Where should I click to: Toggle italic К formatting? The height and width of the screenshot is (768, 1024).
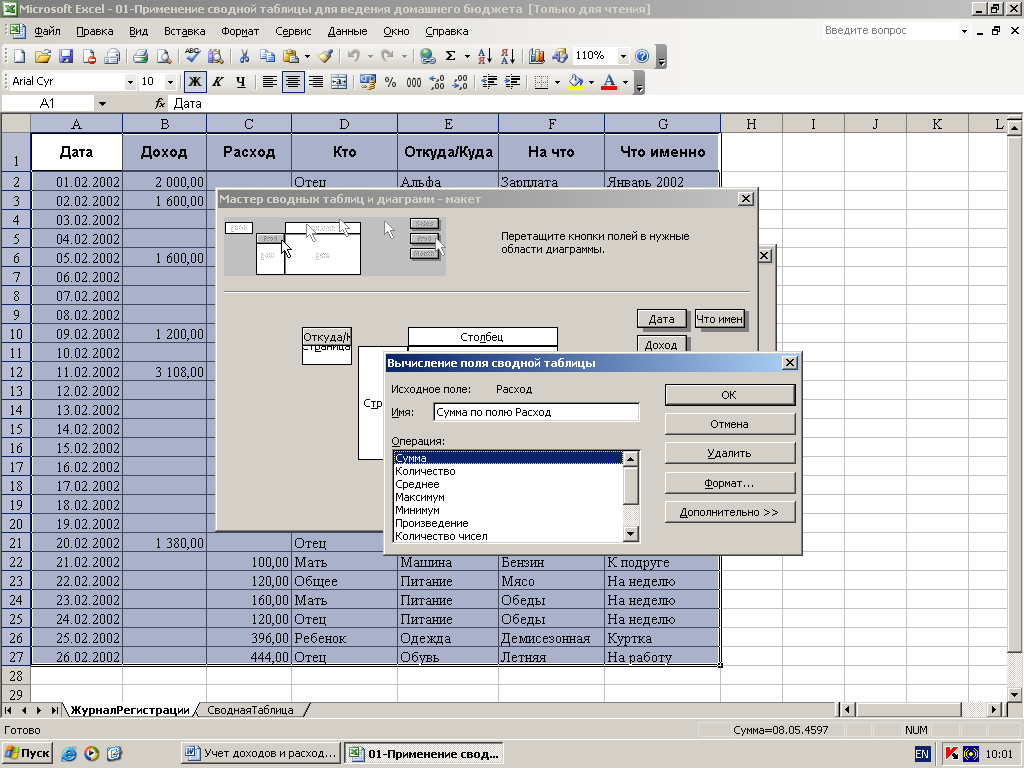[217, 82]
